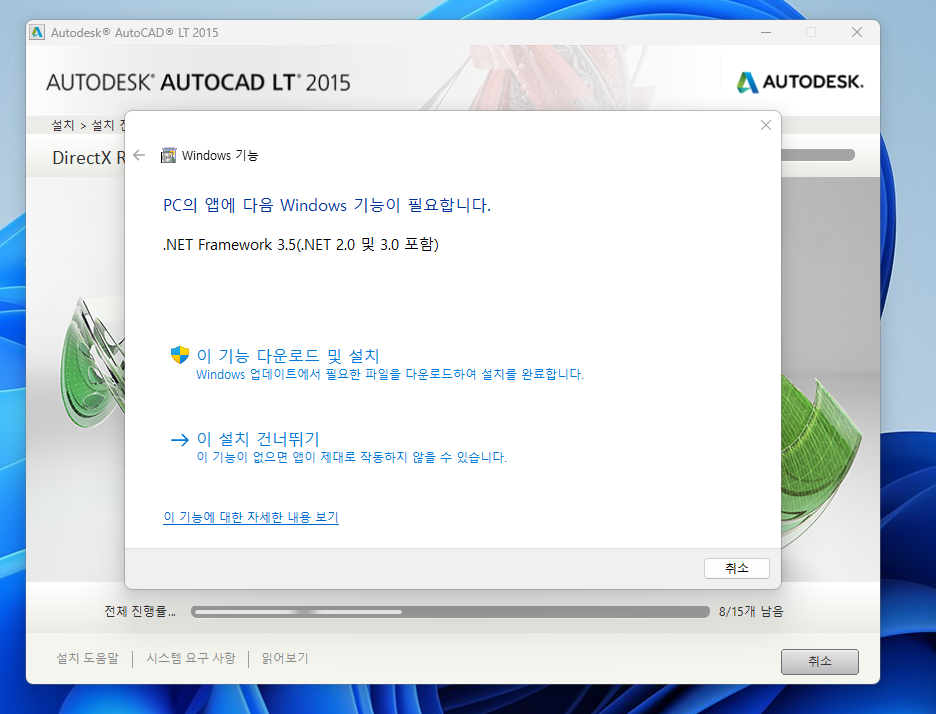
Task: Click the Windows 기능 dialog title icon
Action: point(168,155)
